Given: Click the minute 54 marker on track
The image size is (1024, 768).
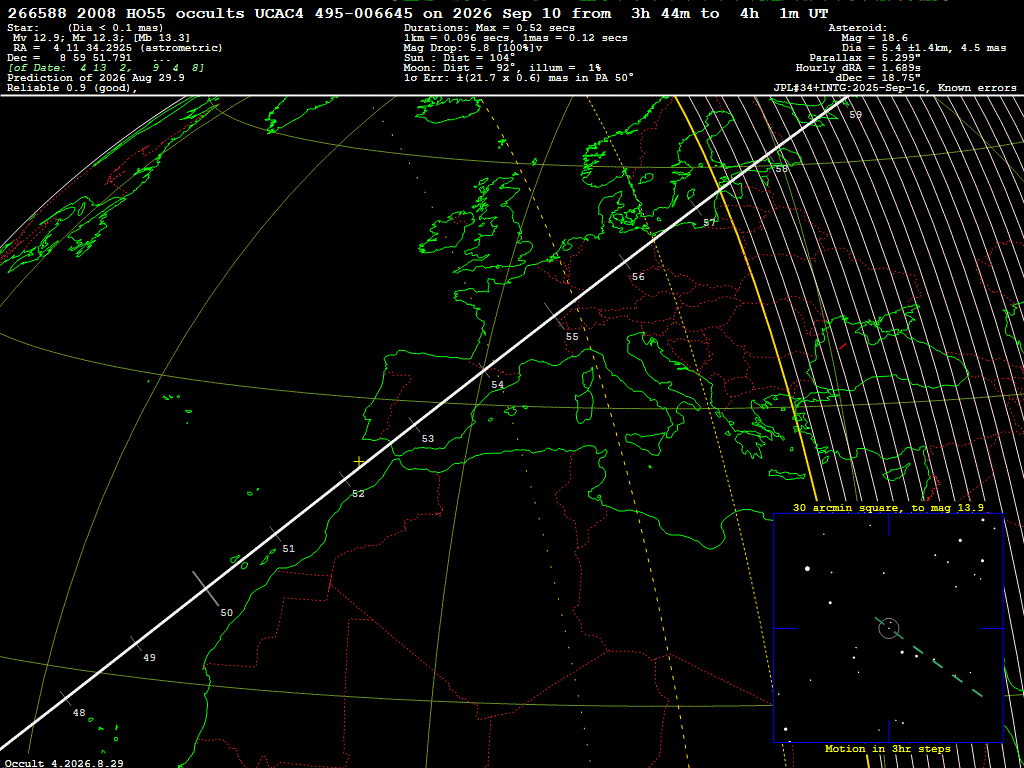Looking at the screenshot, I should tap(485, 370).
